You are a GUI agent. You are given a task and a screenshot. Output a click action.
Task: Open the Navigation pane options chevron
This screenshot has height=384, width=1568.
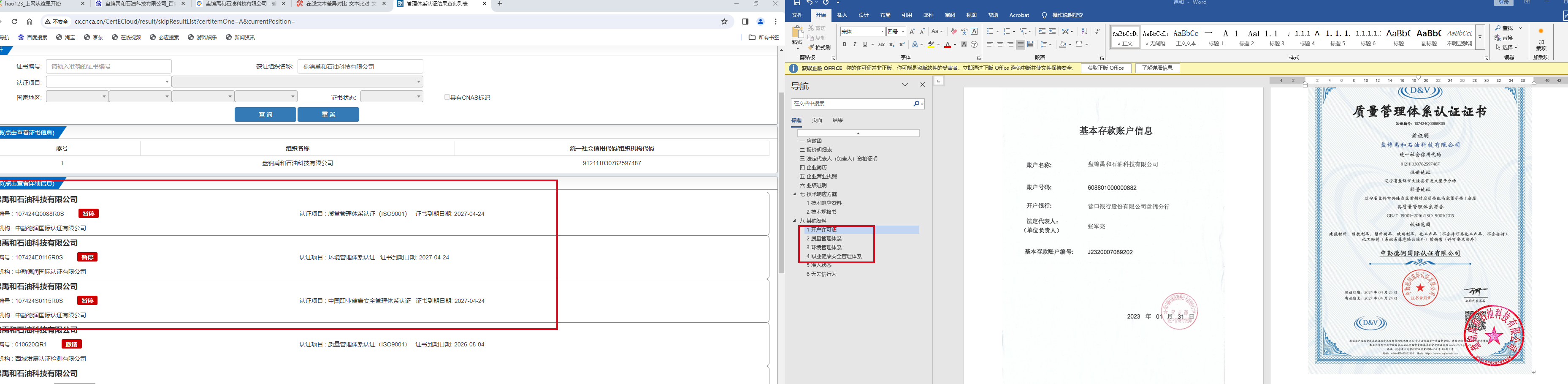coord(905,85)
